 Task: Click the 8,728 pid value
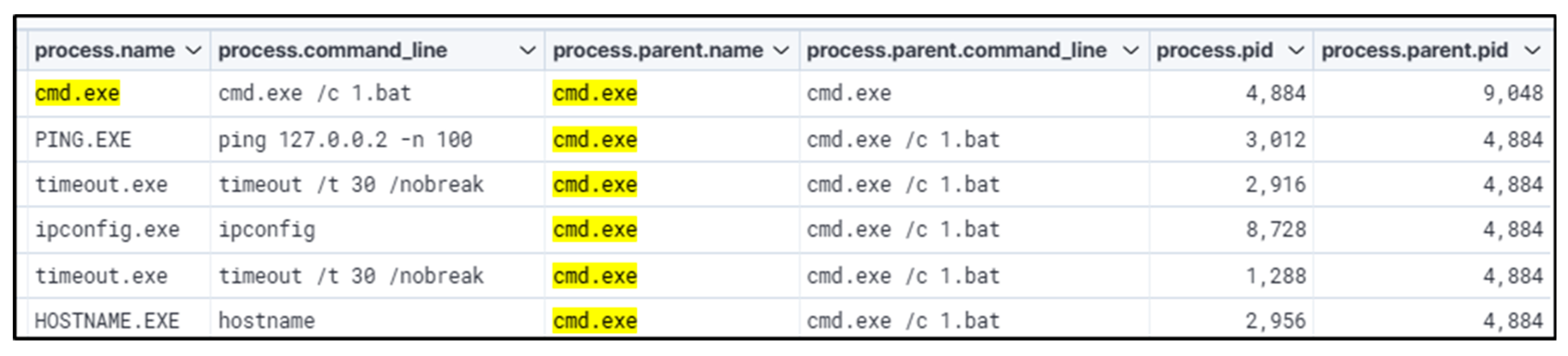1275,230
